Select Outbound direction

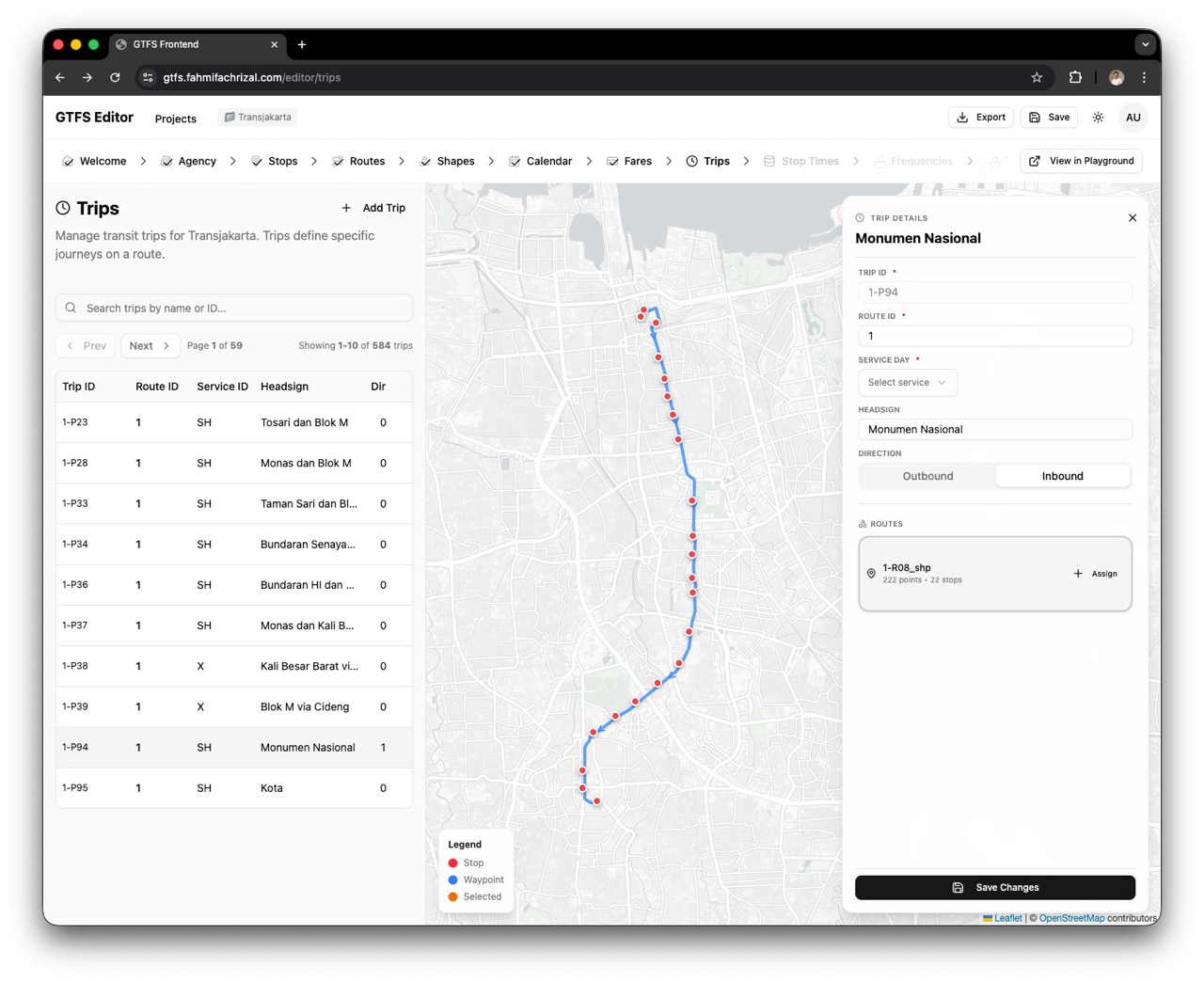click(x=927, y=476)
